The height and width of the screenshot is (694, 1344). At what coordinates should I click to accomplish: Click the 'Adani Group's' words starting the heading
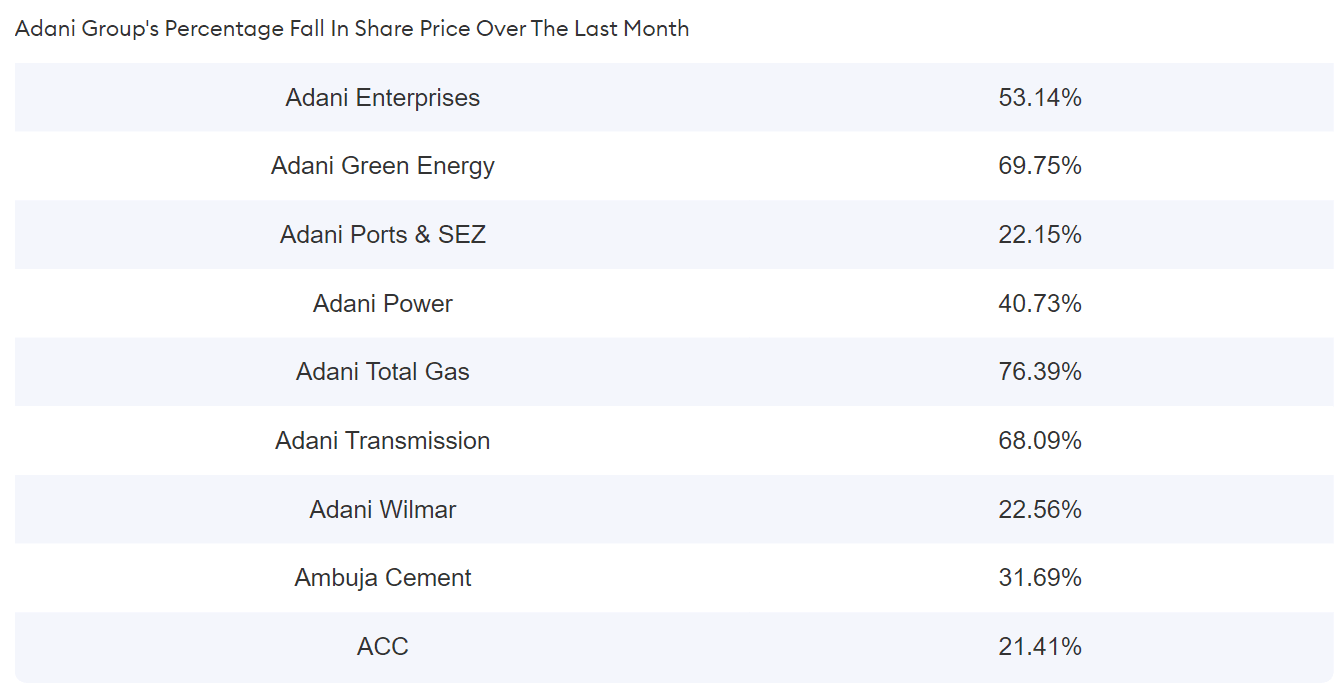coord(87,29)
